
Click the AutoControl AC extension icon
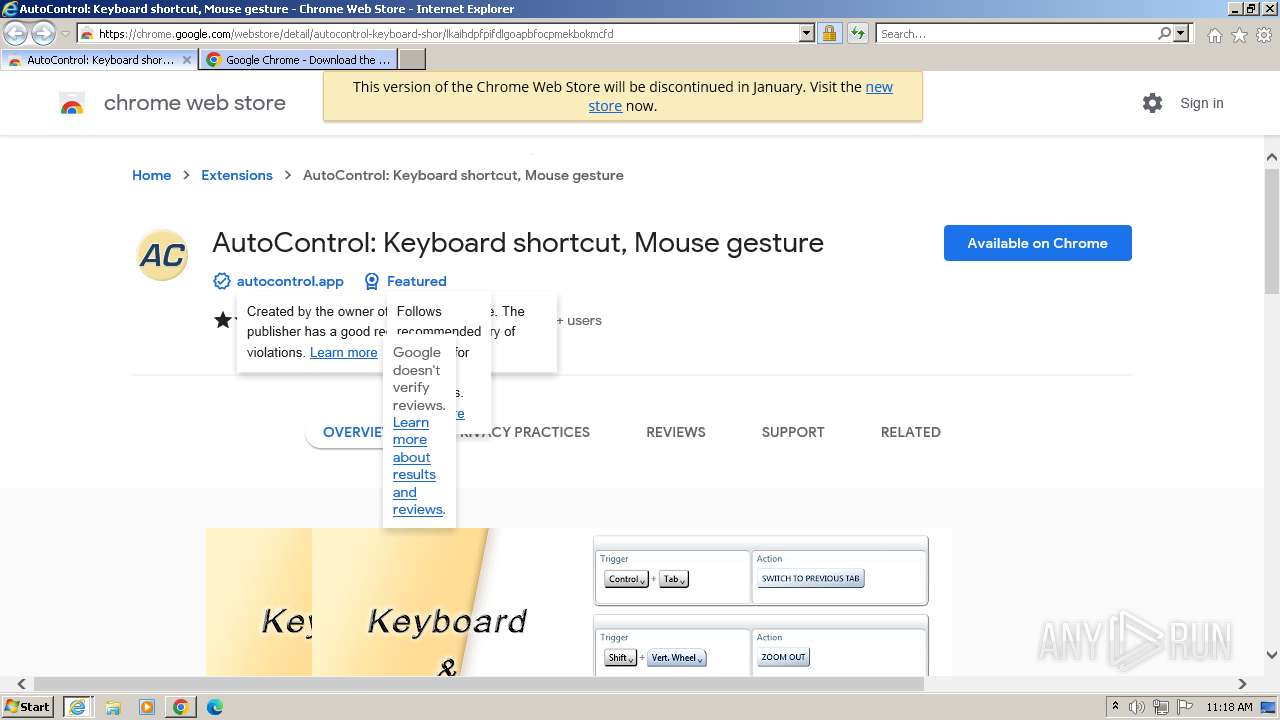point(162,255)
